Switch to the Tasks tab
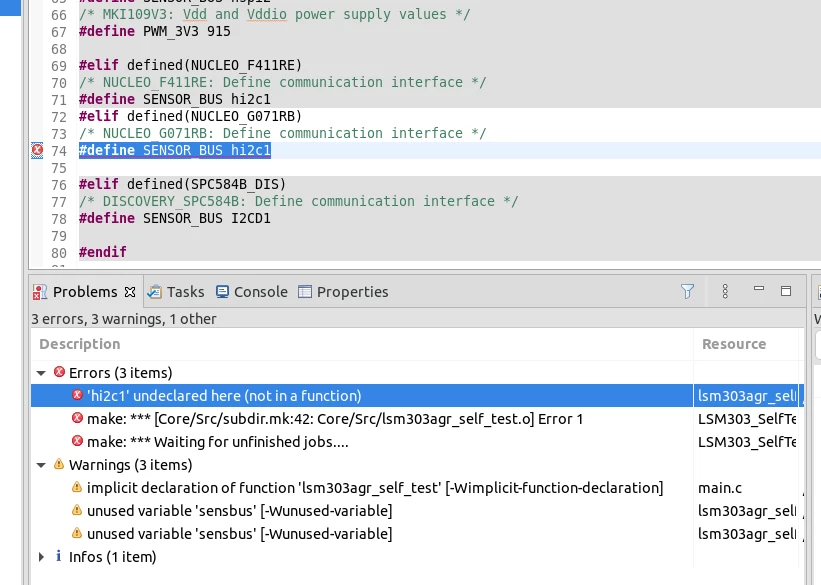821x585 pixels. click(x=176, y=292)
